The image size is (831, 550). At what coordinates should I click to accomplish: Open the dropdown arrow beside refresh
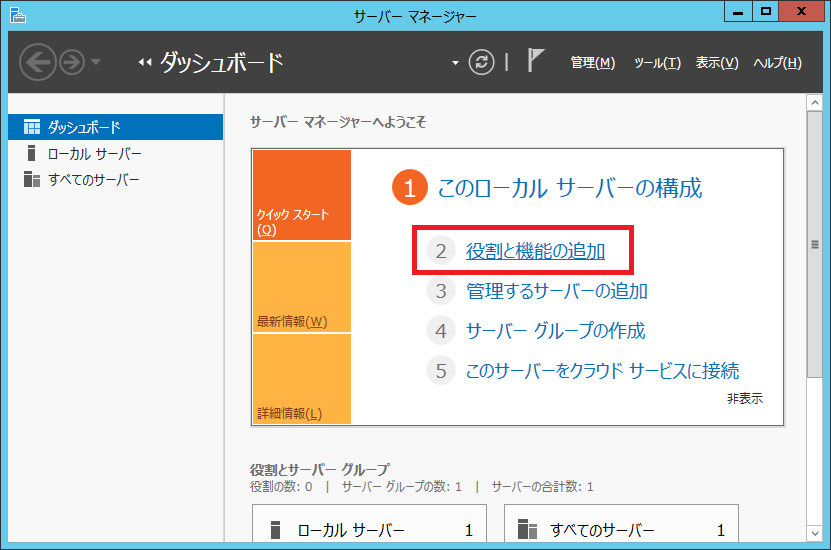pos(456,63)
